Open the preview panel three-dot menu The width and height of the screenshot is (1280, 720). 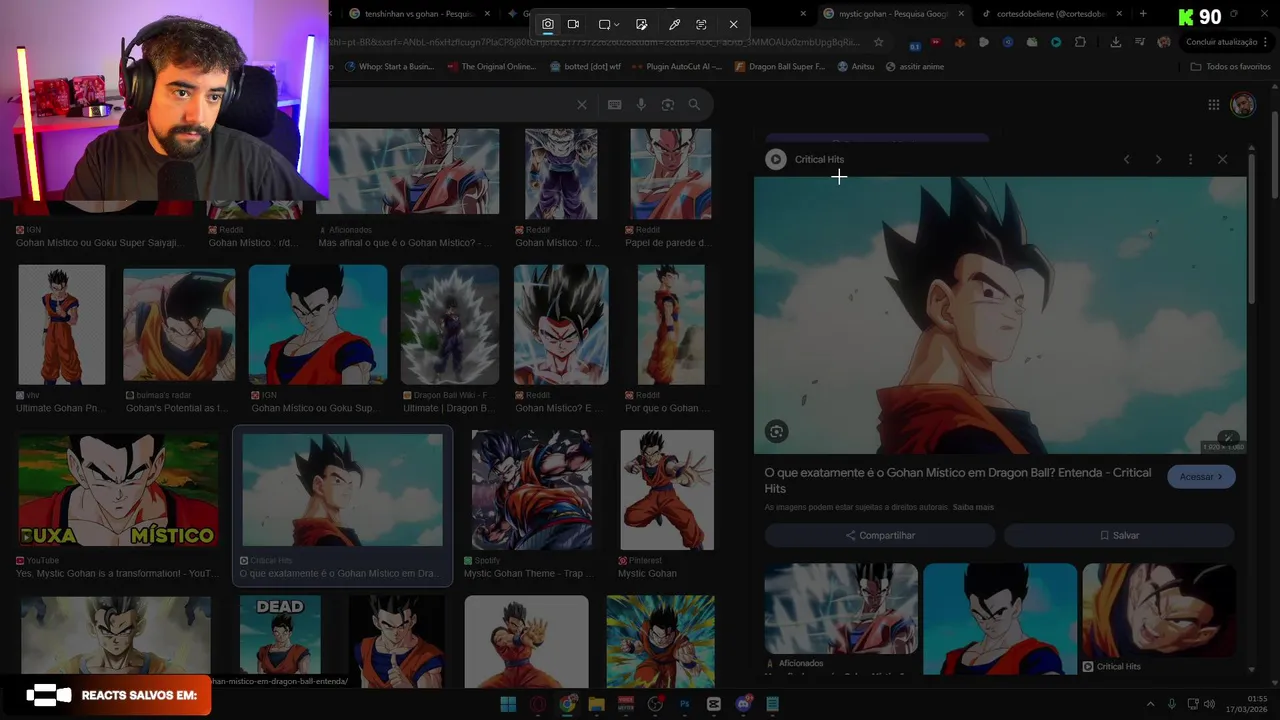pyautogui.click(x=1190, y=159)
